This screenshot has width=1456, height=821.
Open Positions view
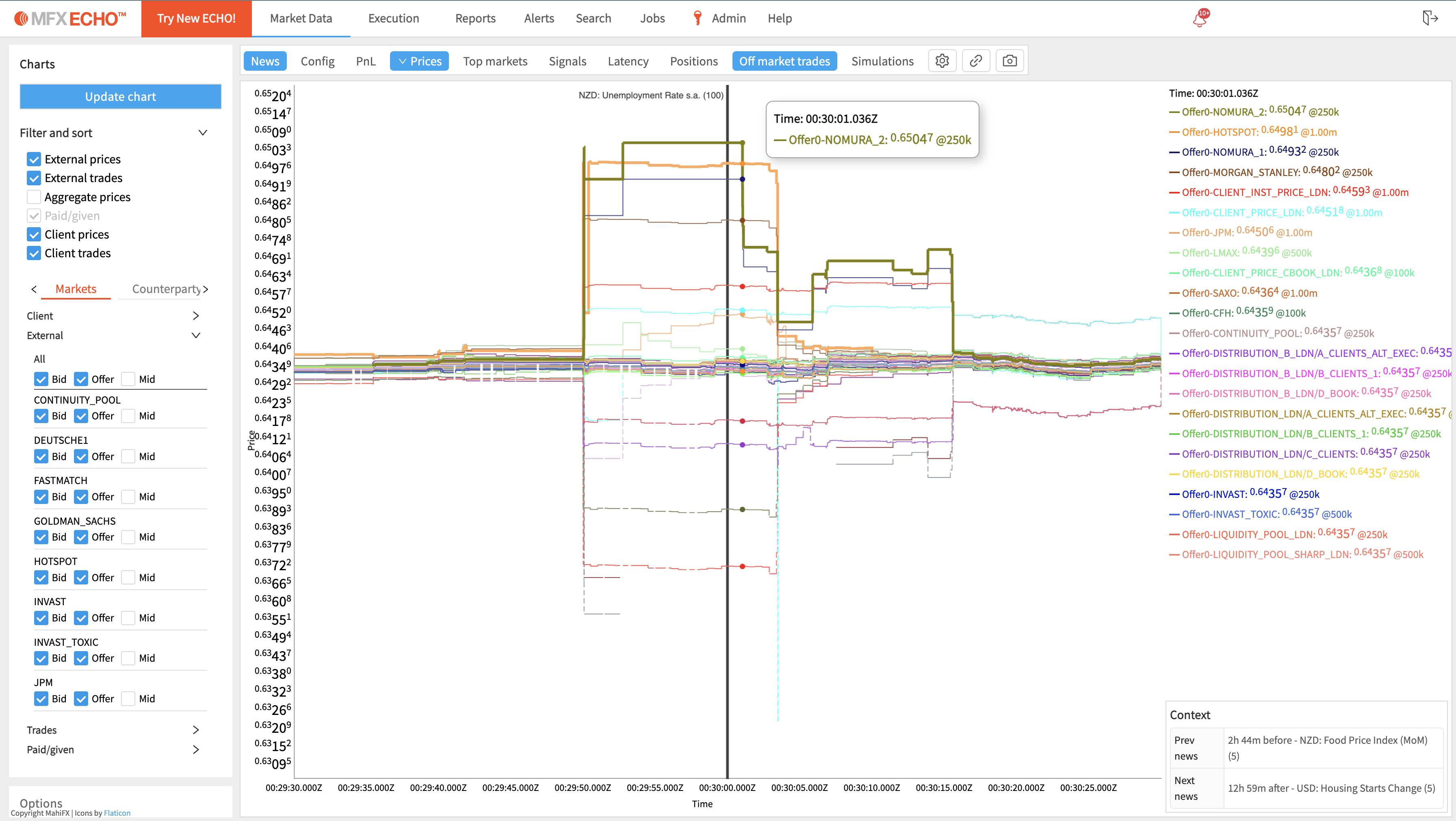pyautogui.click(x=693, y=61)
